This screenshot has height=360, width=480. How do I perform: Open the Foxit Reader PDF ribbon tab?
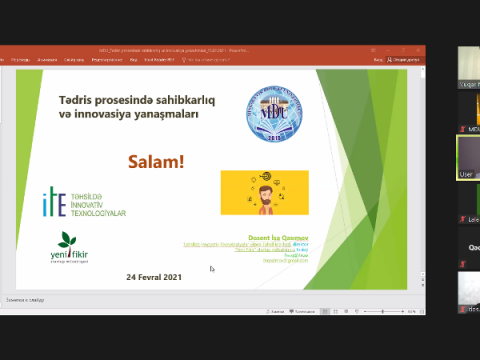159,60
